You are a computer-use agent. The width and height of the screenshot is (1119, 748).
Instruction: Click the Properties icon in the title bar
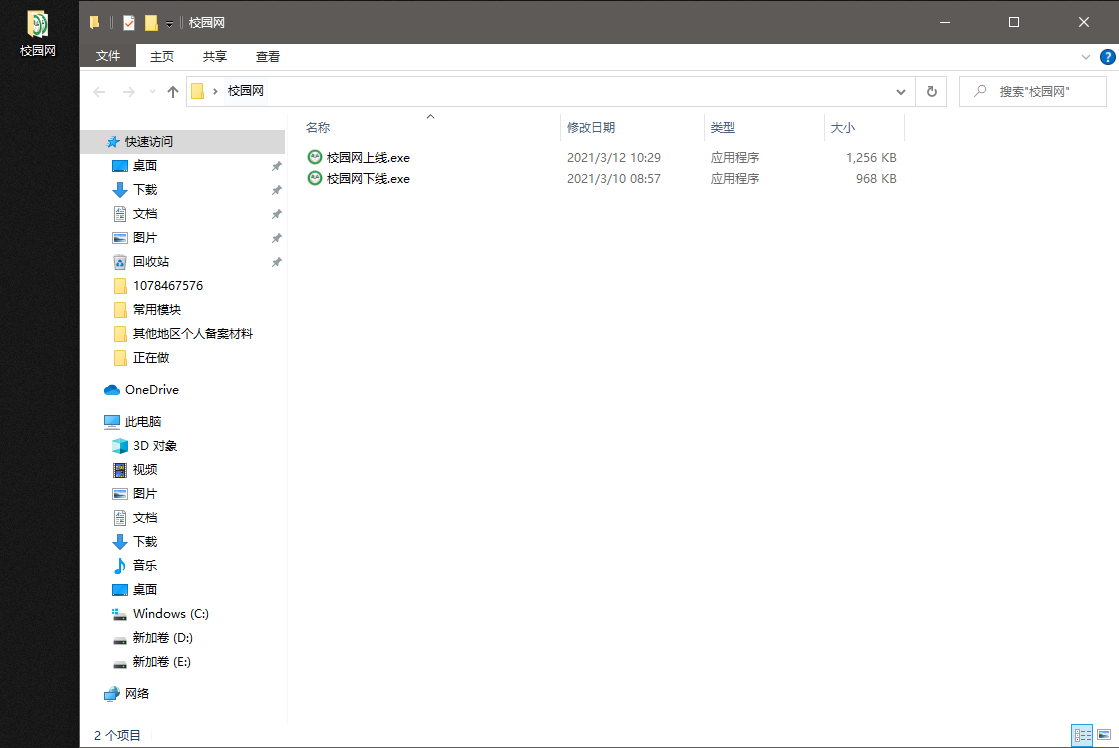coord(129,22)
